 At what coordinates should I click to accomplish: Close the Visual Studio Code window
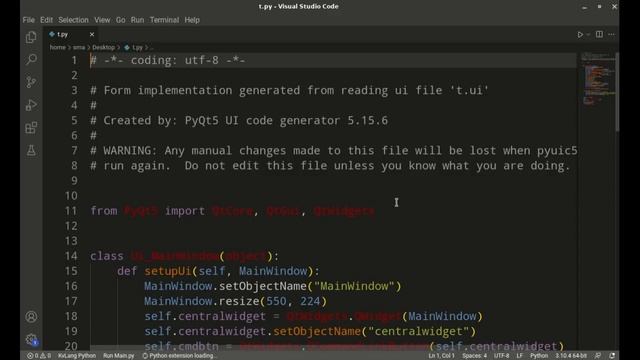(614, 7)
